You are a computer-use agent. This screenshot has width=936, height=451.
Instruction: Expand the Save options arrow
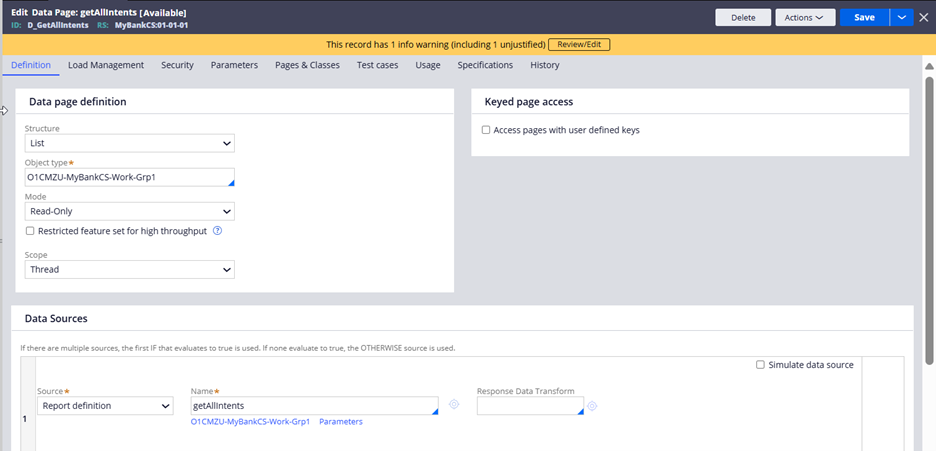point(902,17)
